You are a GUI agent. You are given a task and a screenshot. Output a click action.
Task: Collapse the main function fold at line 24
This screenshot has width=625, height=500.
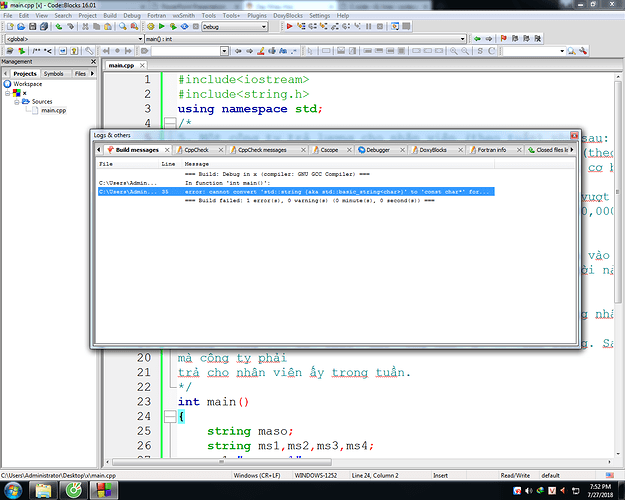(169, 417)
